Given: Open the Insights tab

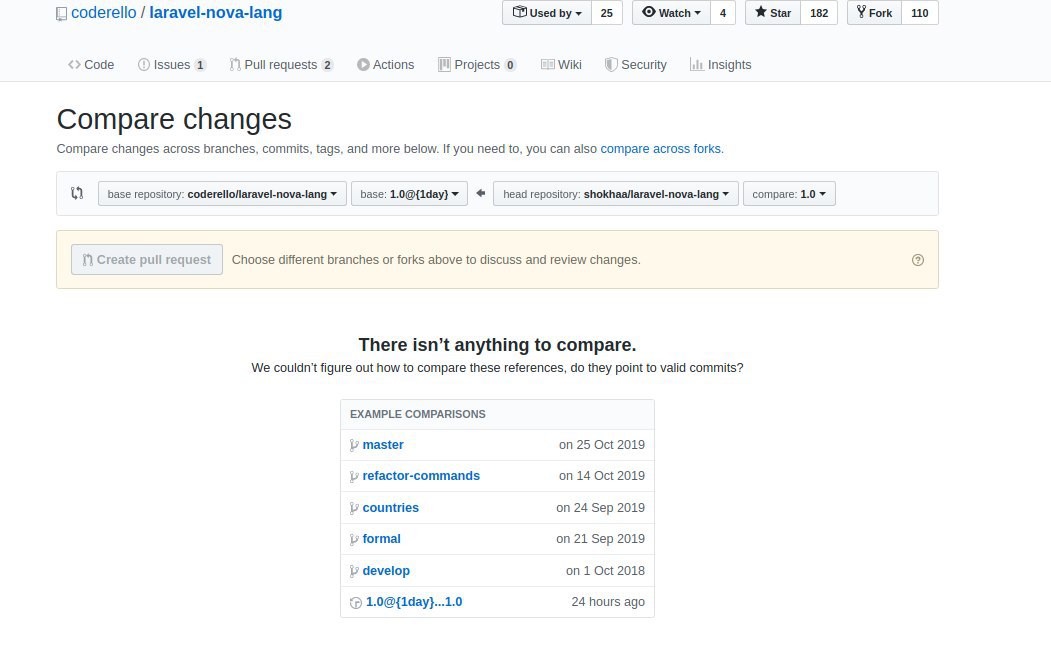Looking at the screenshot, I should [721, 65].
